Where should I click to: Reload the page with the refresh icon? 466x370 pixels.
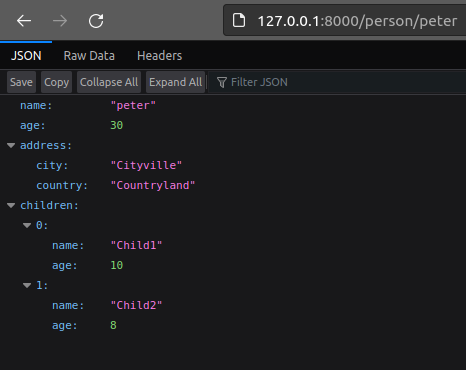(96, 21)
